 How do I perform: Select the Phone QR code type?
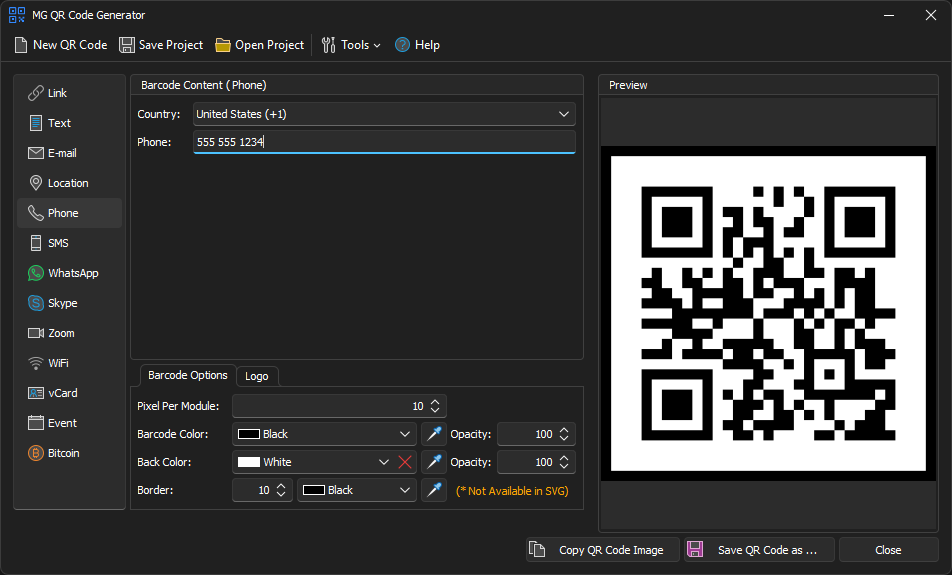[69, 213]
